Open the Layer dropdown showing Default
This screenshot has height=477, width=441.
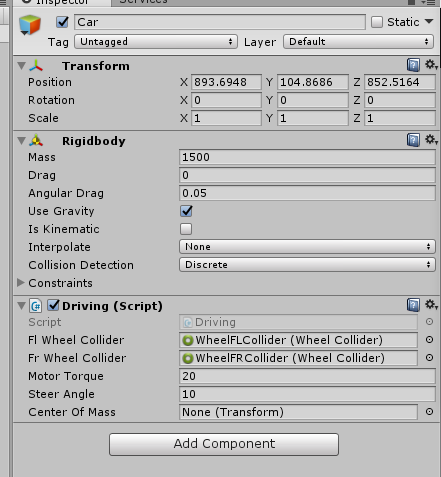[x=358, y=42]
